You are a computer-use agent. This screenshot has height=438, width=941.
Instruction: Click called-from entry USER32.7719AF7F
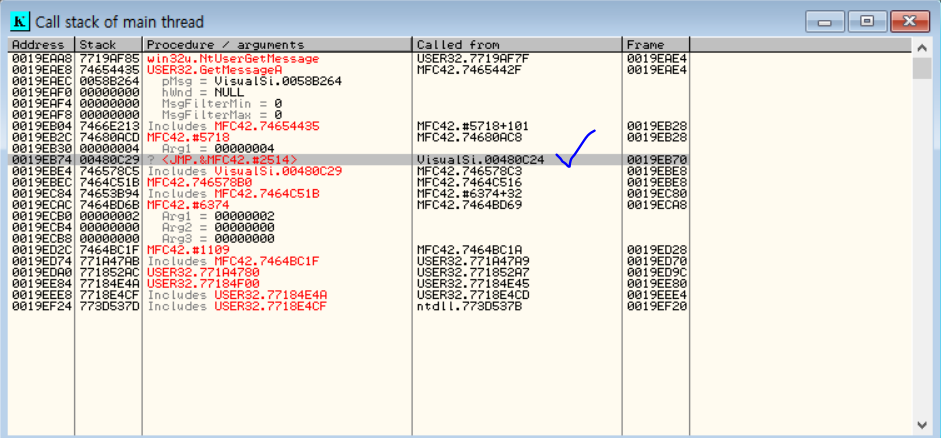[x=474, y=59]
